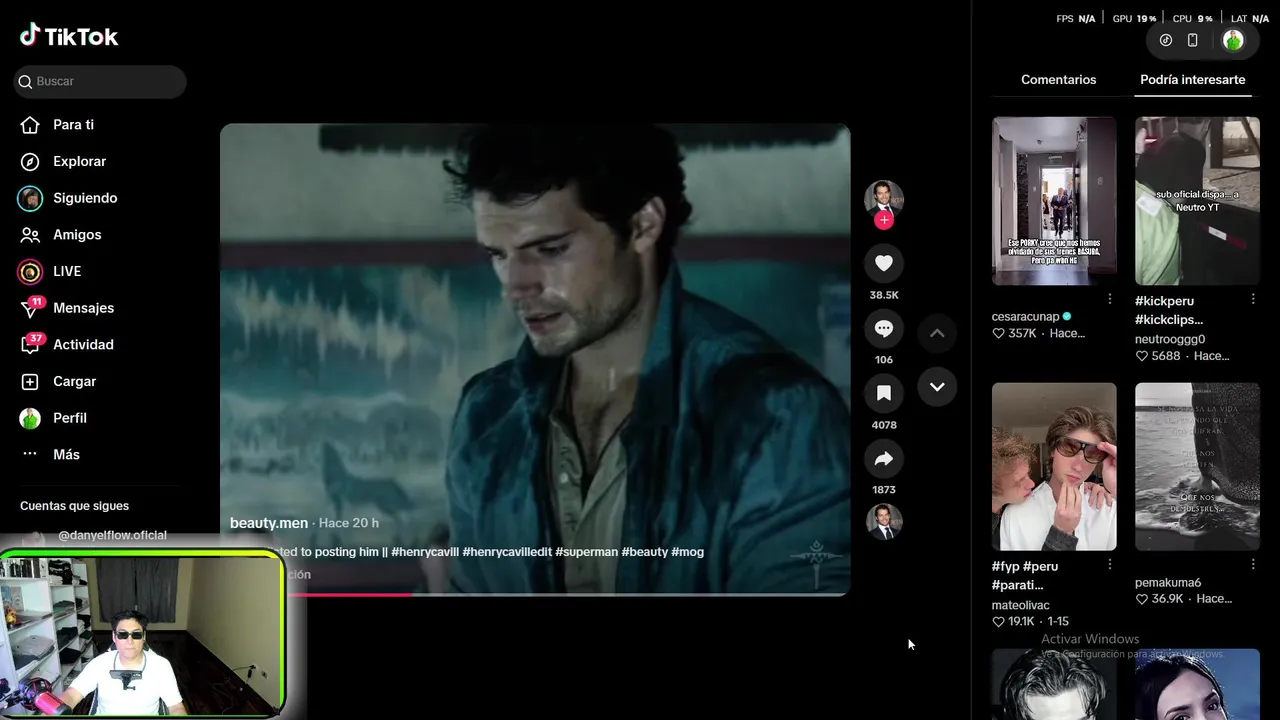Click the friends icon beside Amigos
Viewport: 1280px width, 720px height.
(x=30, y=235)
